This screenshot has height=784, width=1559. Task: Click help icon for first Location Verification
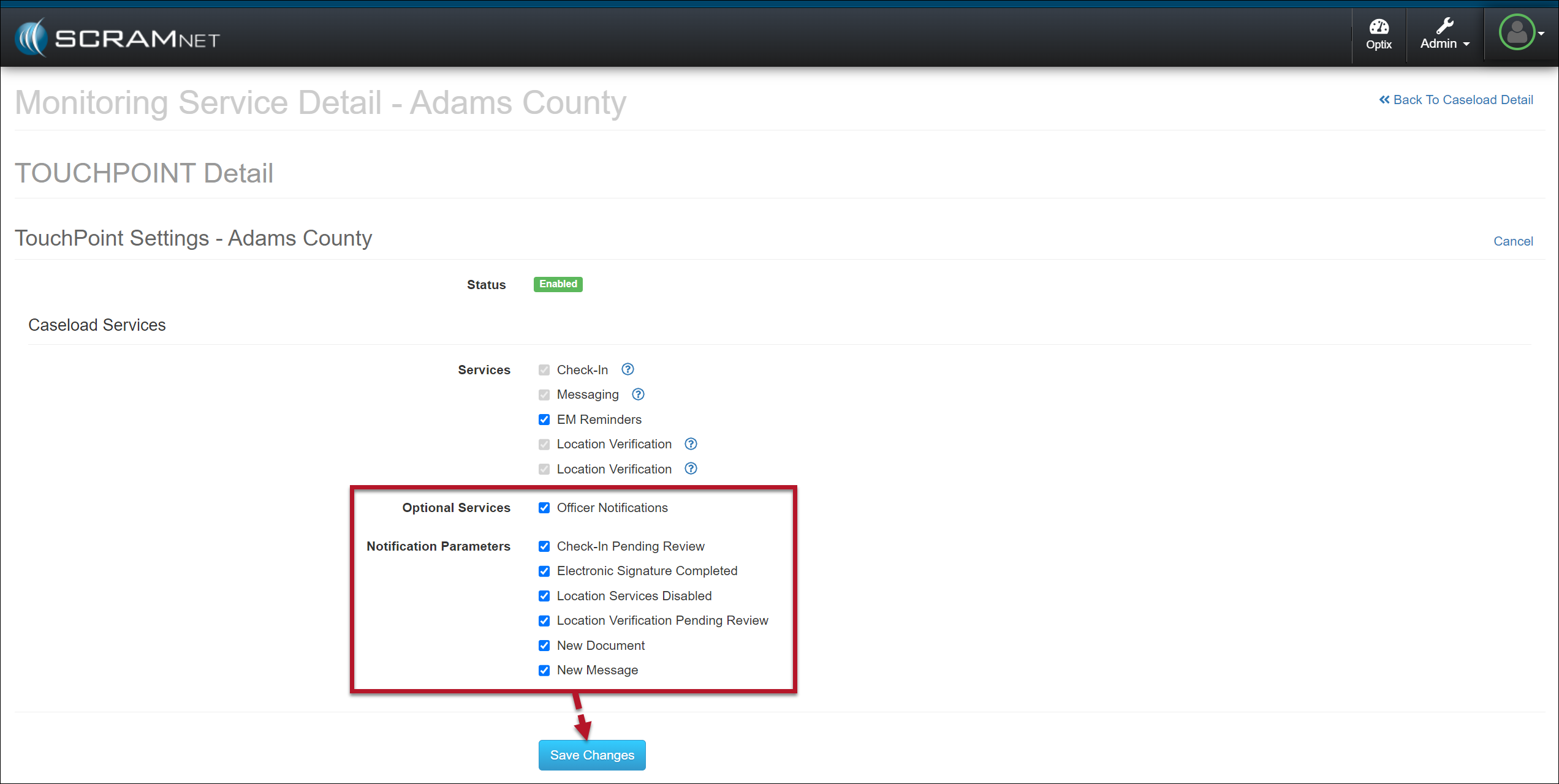691,444
